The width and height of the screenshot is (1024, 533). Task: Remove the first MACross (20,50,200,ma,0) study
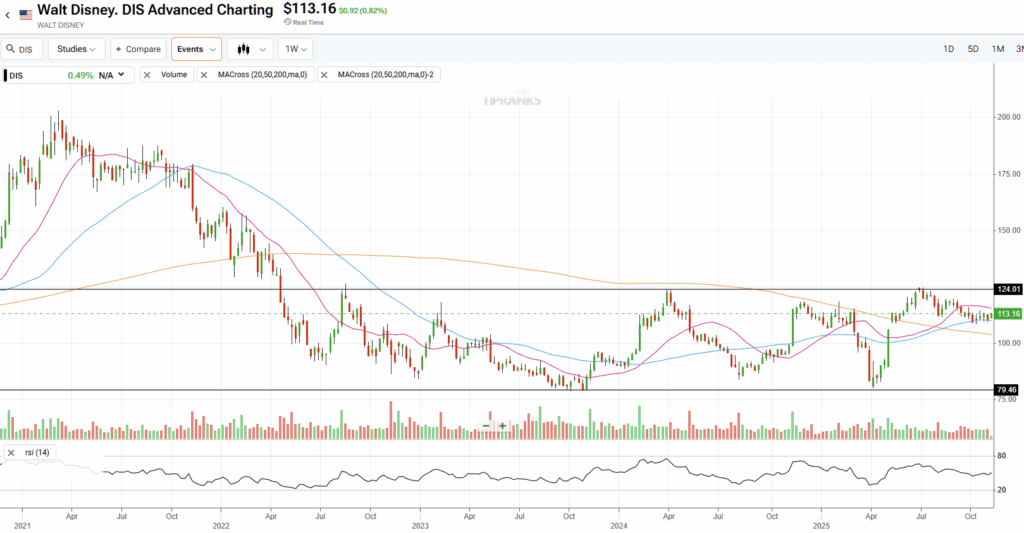[x=206, y=75]
